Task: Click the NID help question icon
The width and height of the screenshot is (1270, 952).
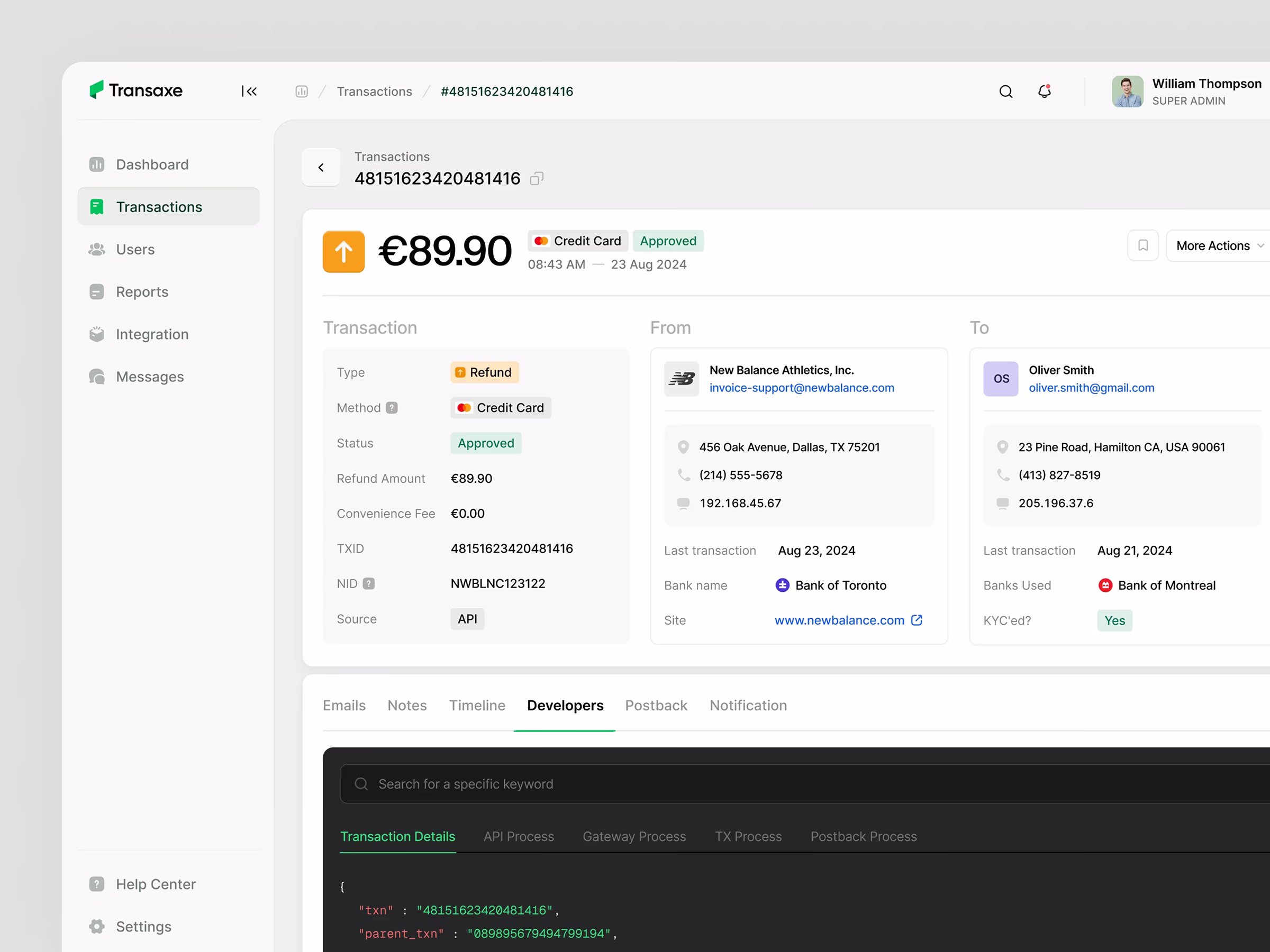Action: pyautogui.click(x=369, y=583)
